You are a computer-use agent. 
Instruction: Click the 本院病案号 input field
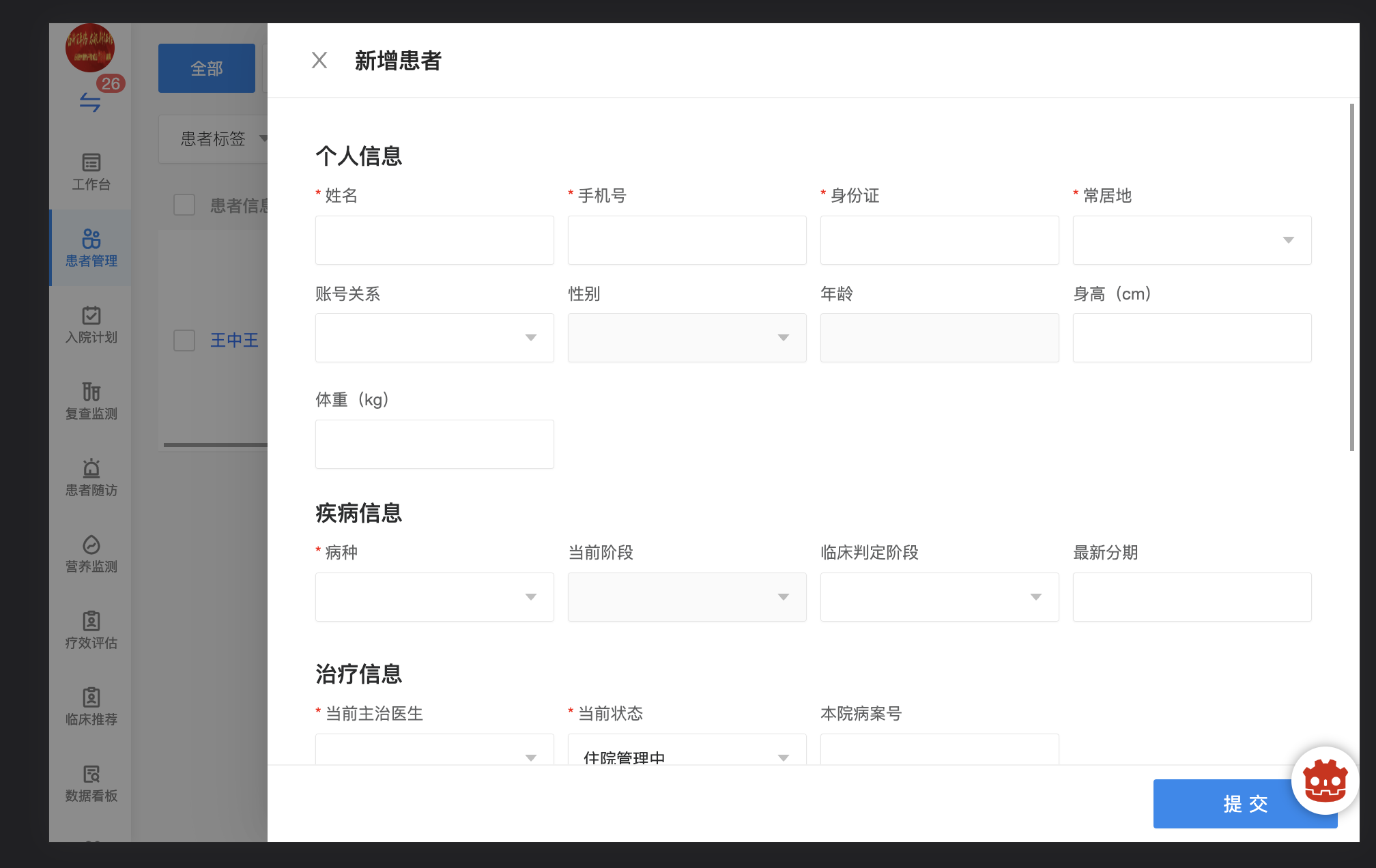click(x=940, y=749)
